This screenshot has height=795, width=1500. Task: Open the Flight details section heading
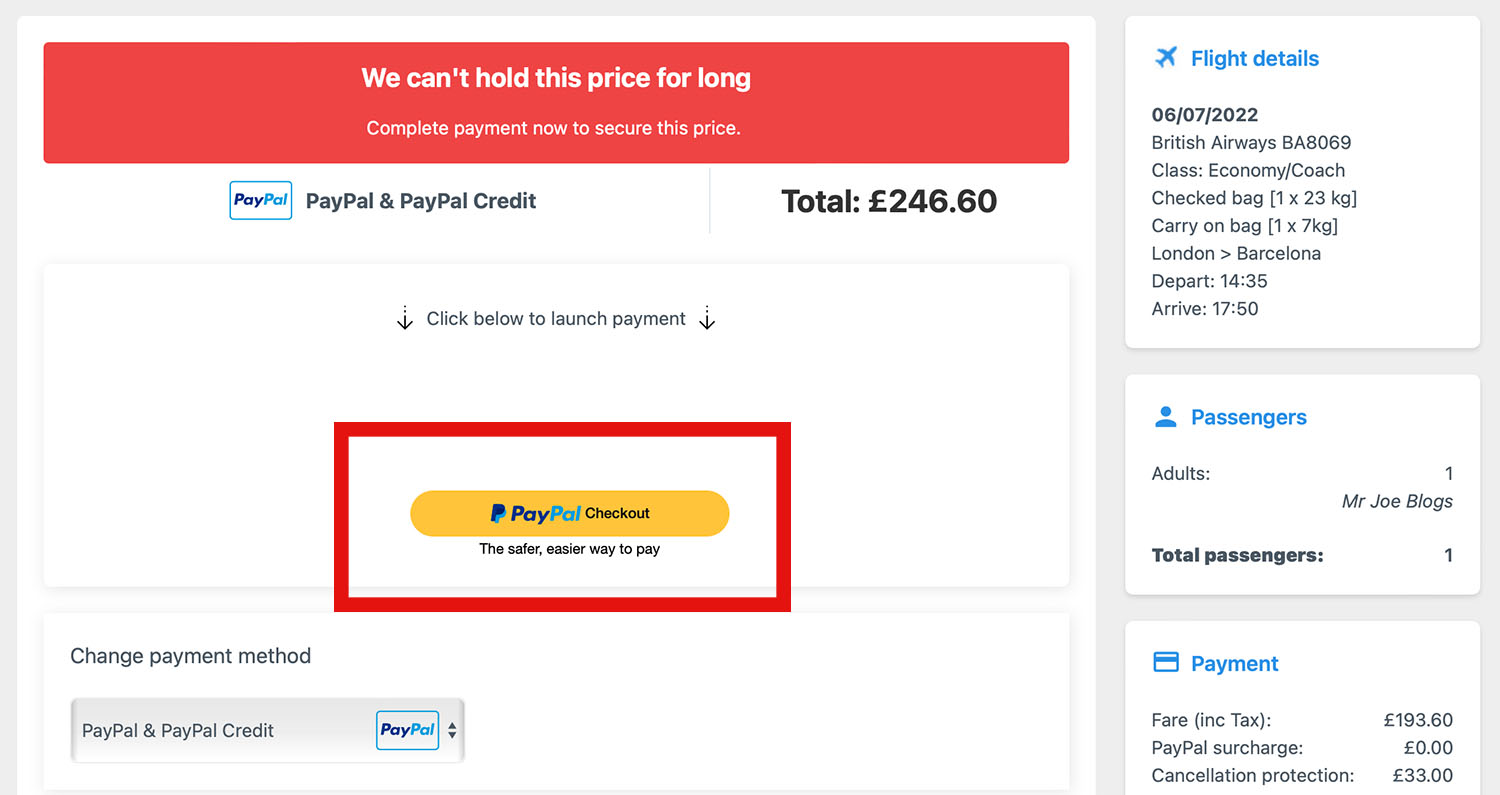(1254, 58)
